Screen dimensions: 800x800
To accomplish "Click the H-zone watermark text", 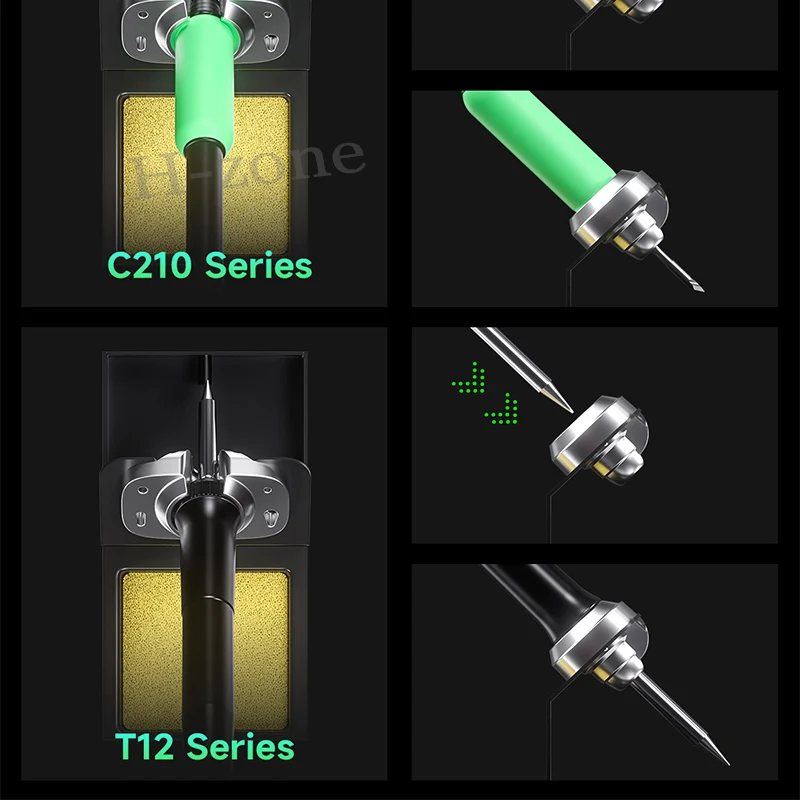I will 246,168.
